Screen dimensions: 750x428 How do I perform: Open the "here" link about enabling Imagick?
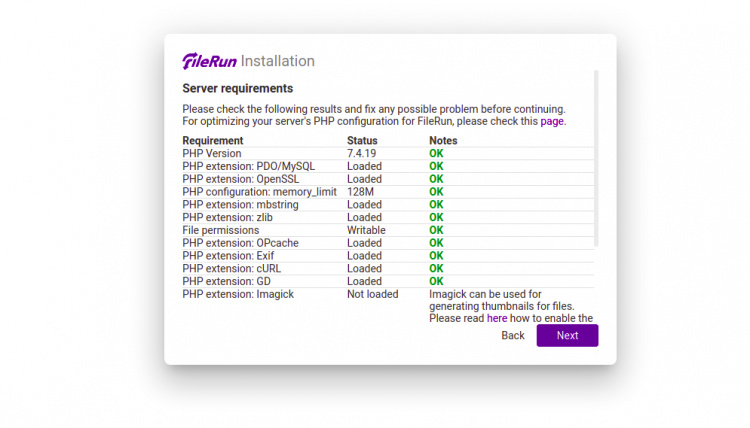[497, 319]
